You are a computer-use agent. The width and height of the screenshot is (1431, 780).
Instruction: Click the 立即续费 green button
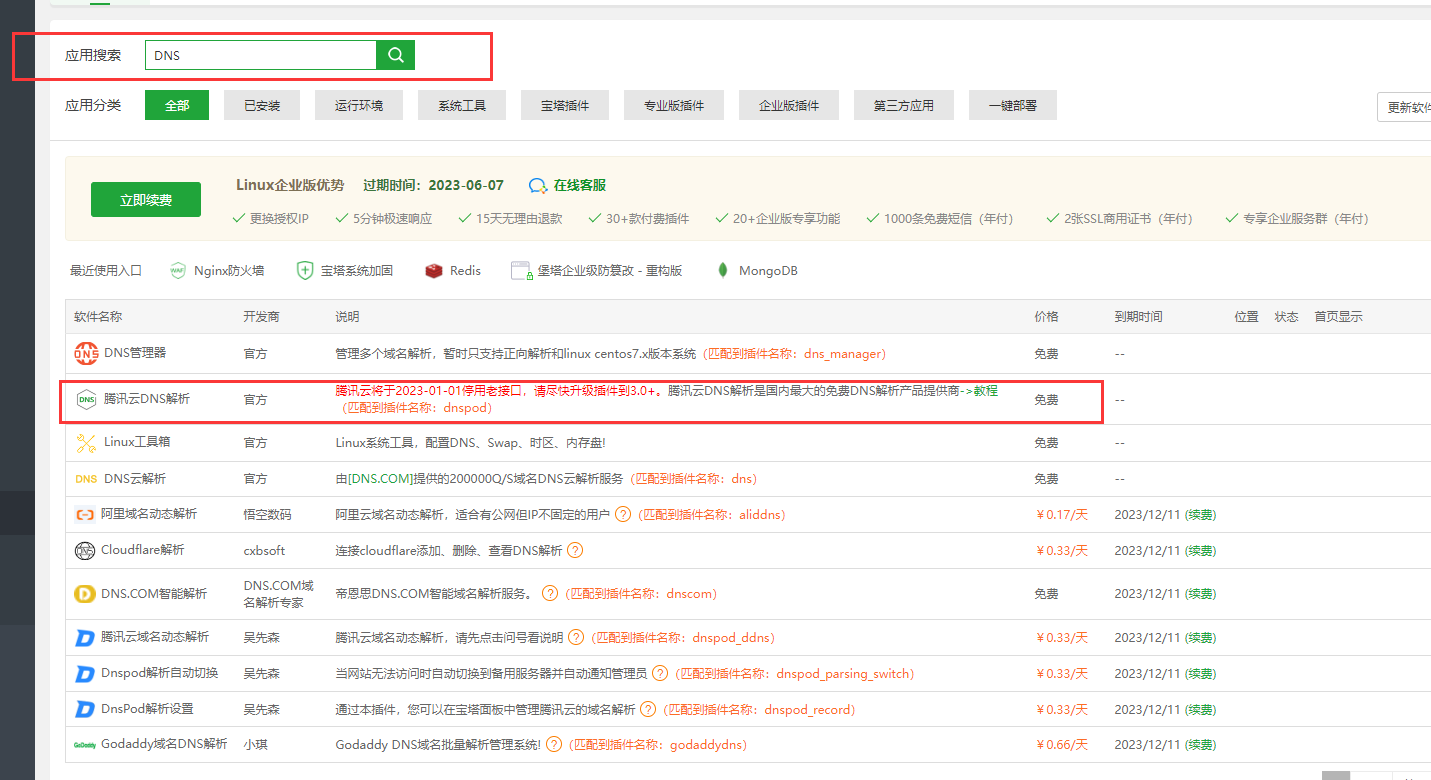[146, 200]
